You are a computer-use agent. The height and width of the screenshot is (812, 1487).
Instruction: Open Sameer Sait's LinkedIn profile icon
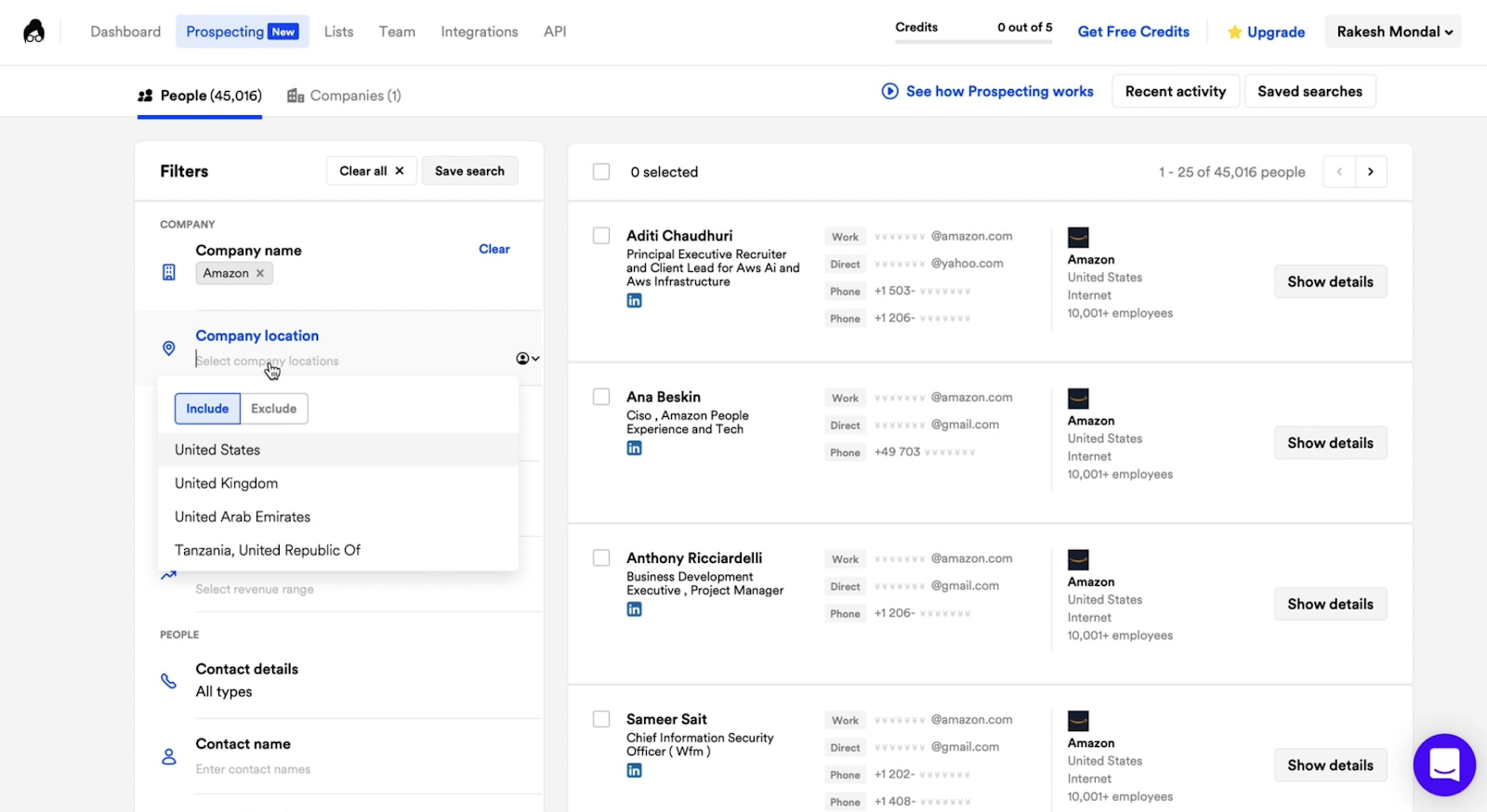634,770
